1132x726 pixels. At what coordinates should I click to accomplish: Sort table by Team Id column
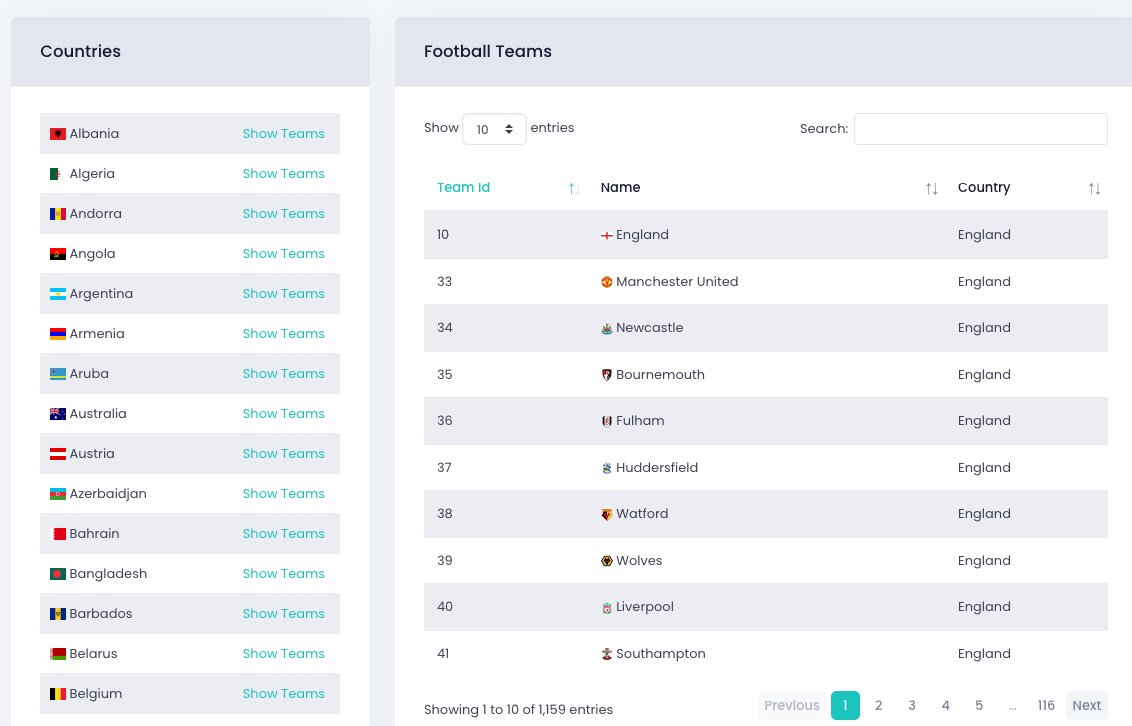(464, 188)
